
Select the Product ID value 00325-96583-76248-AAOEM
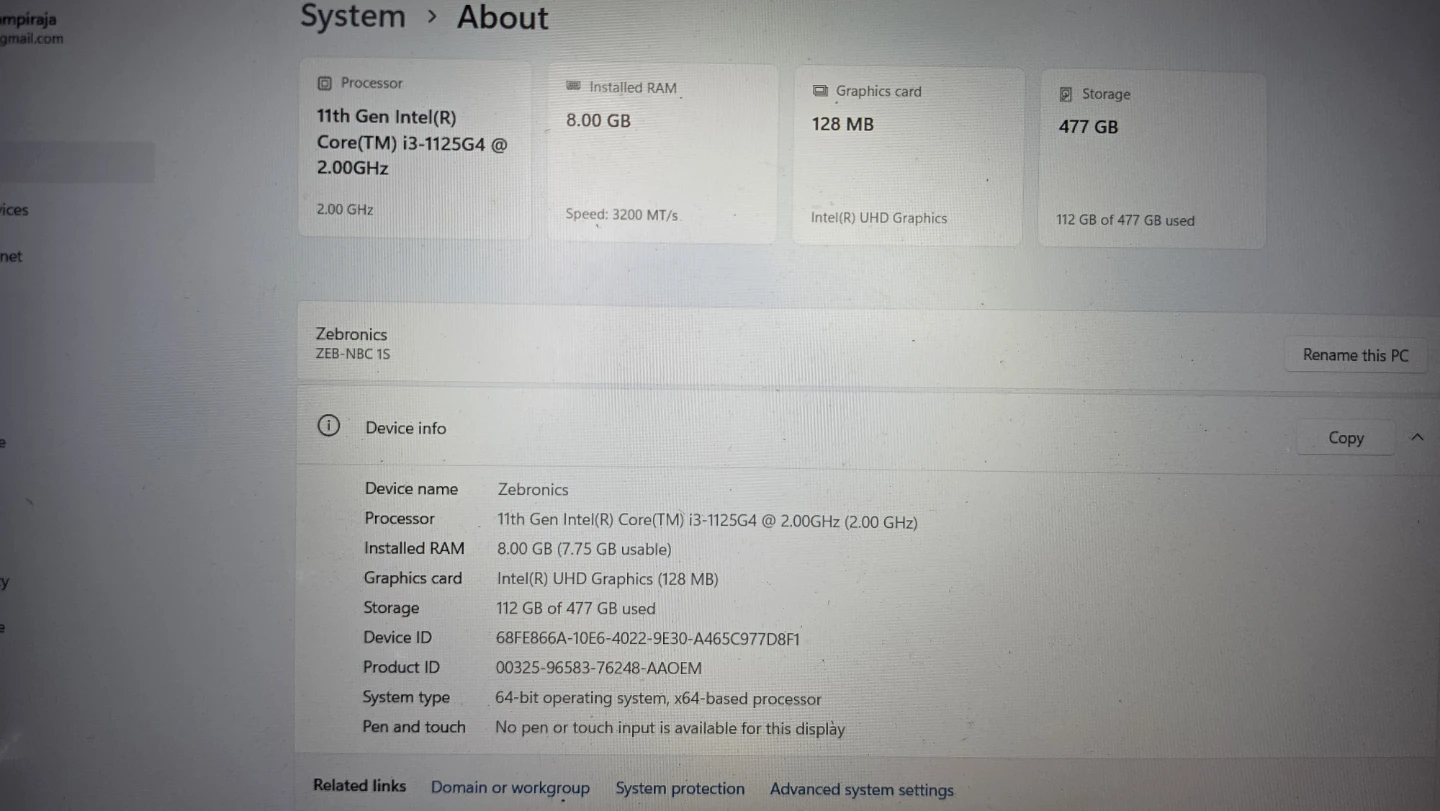pyautogui.click(x=599, y=668)
